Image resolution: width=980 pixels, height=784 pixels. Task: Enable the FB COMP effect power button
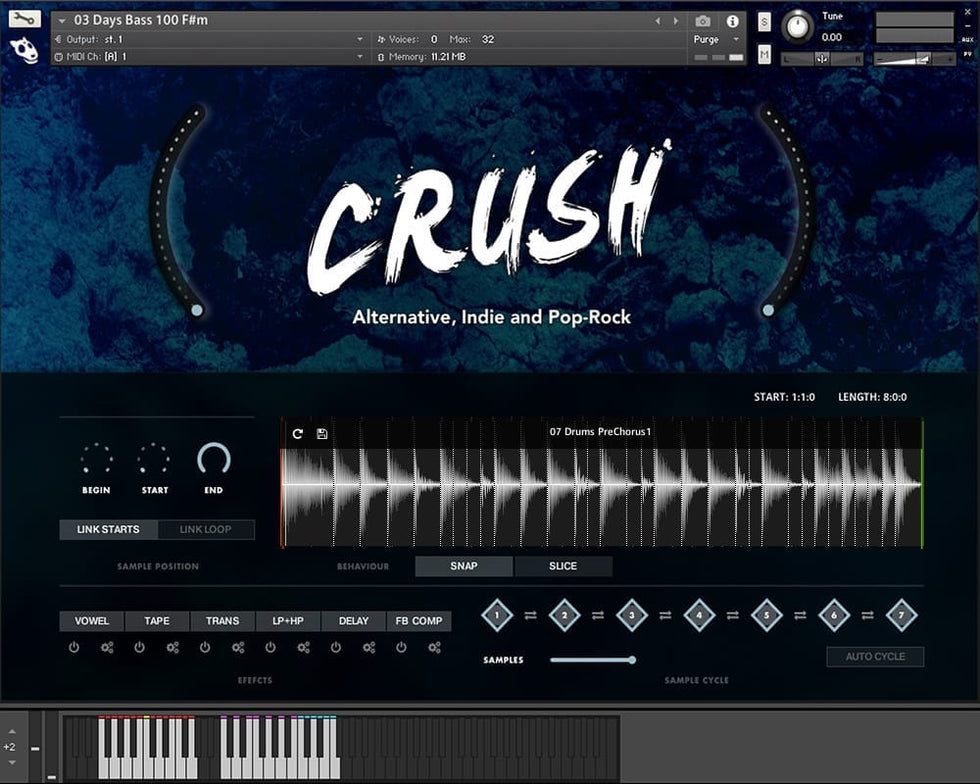tap(401, 648)
